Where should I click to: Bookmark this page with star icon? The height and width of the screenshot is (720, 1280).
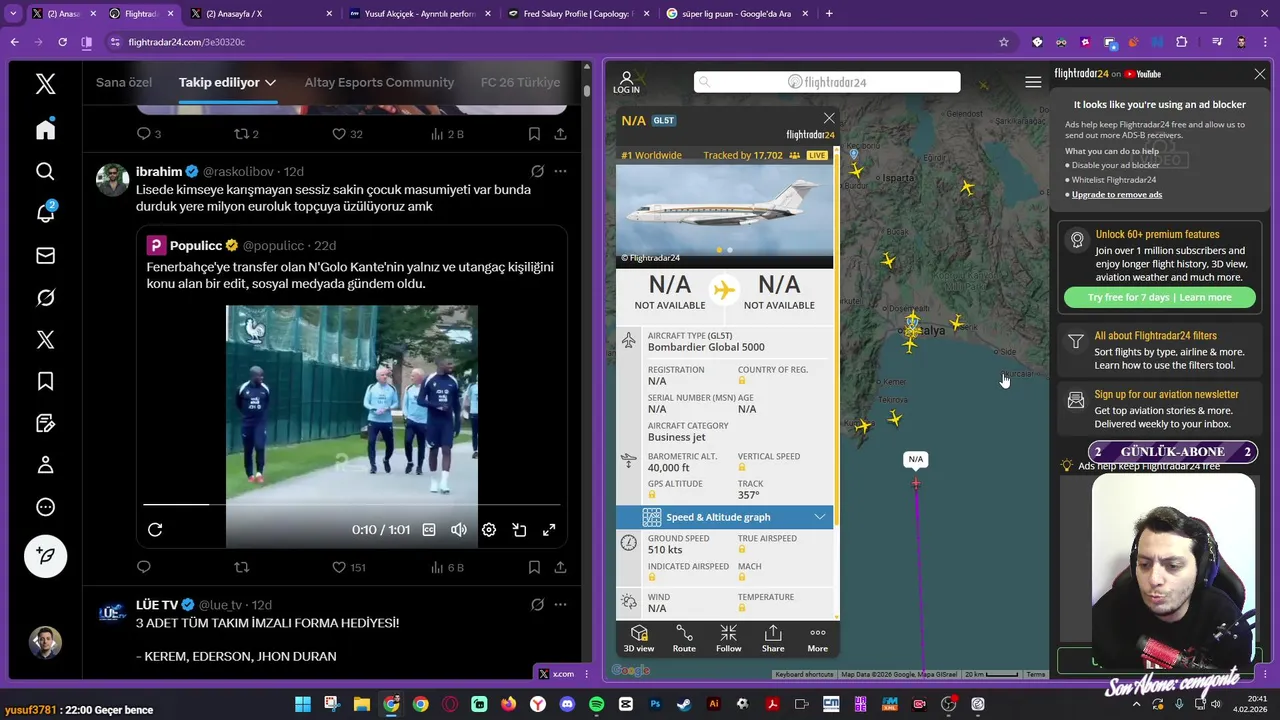(1004, 42)
